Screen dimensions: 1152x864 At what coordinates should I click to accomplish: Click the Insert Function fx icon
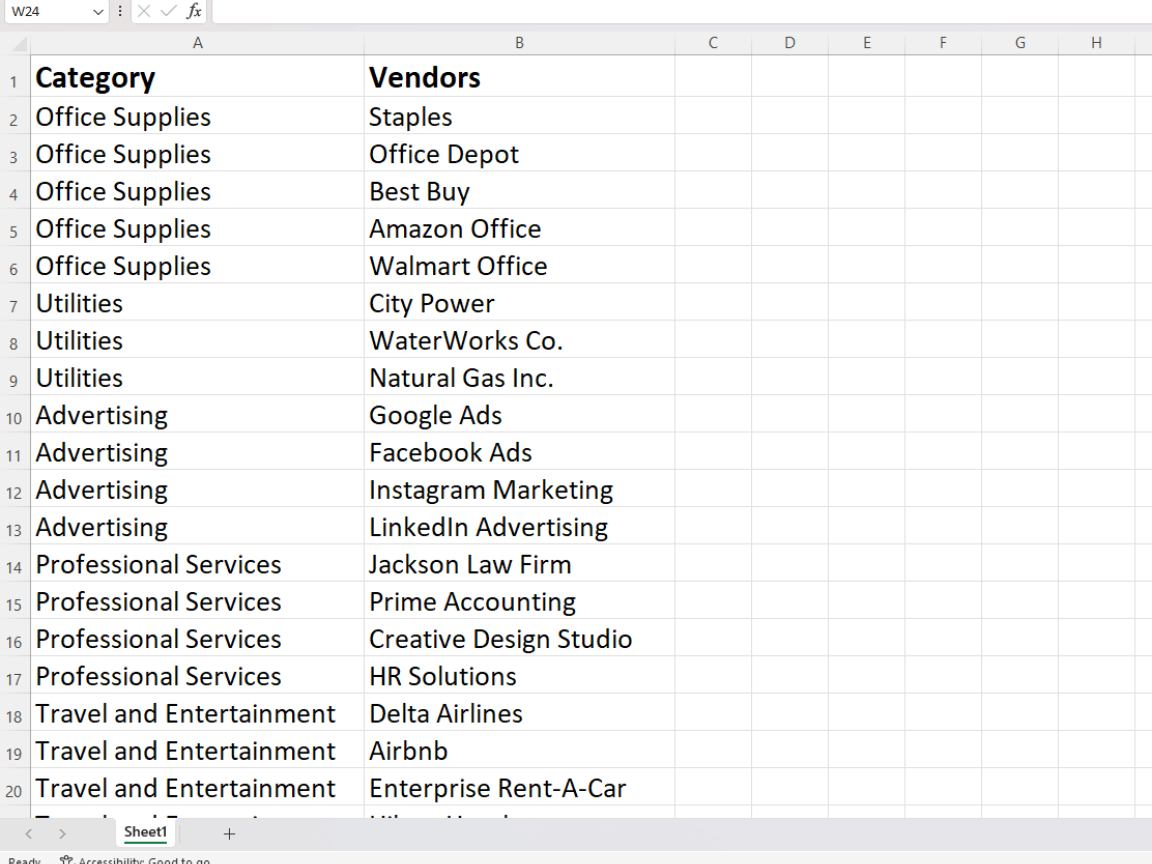[194, 11]
